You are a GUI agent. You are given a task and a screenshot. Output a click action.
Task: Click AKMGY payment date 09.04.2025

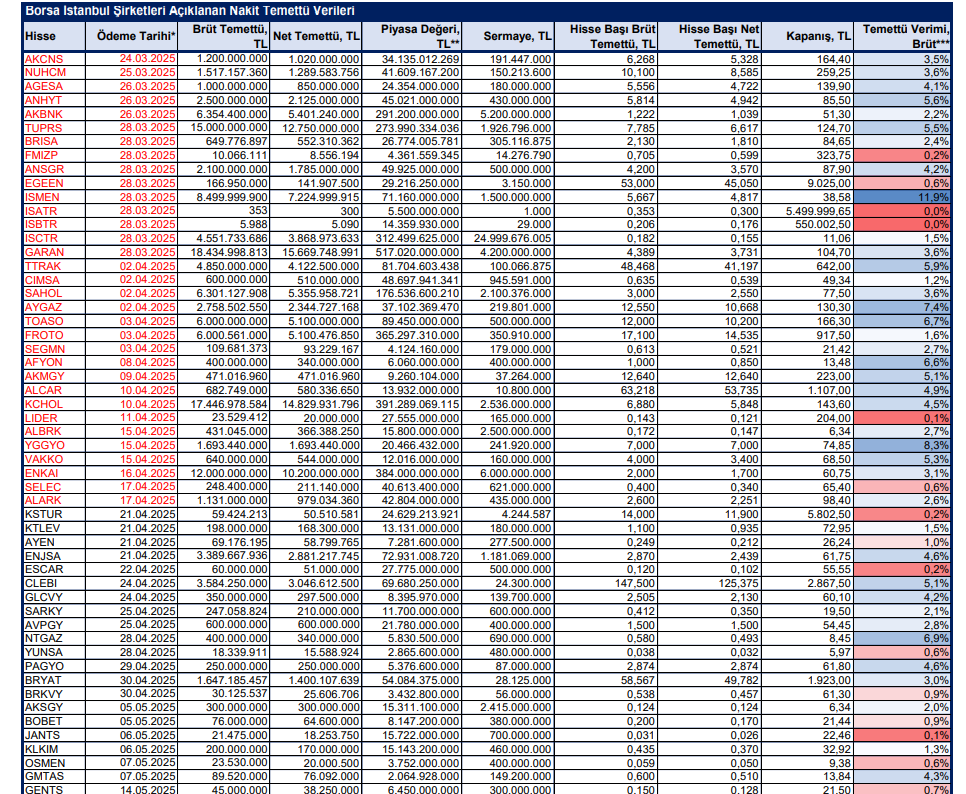point(148,376)
